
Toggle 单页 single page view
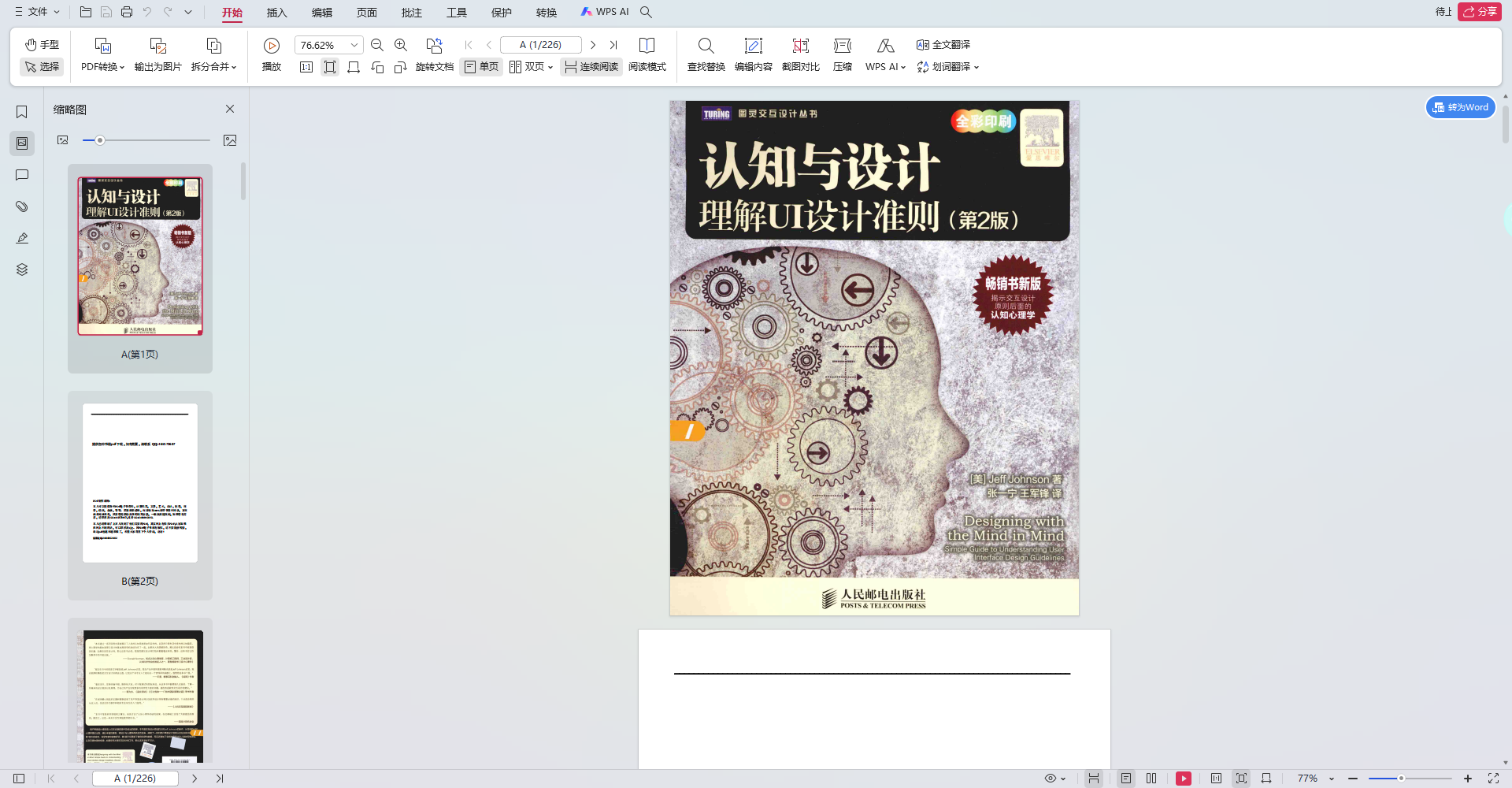click(x=481, y=67)
